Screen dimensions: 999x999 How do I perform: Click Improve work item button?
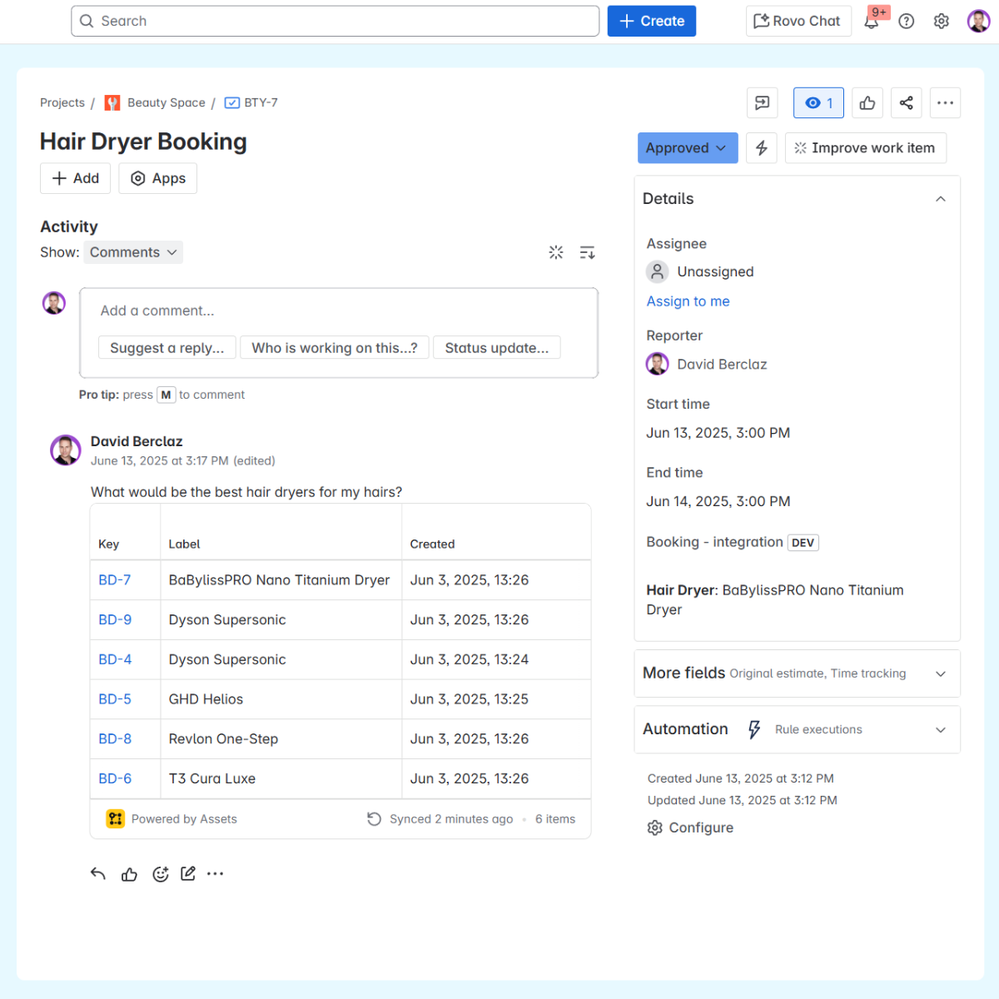click(865, 148)
